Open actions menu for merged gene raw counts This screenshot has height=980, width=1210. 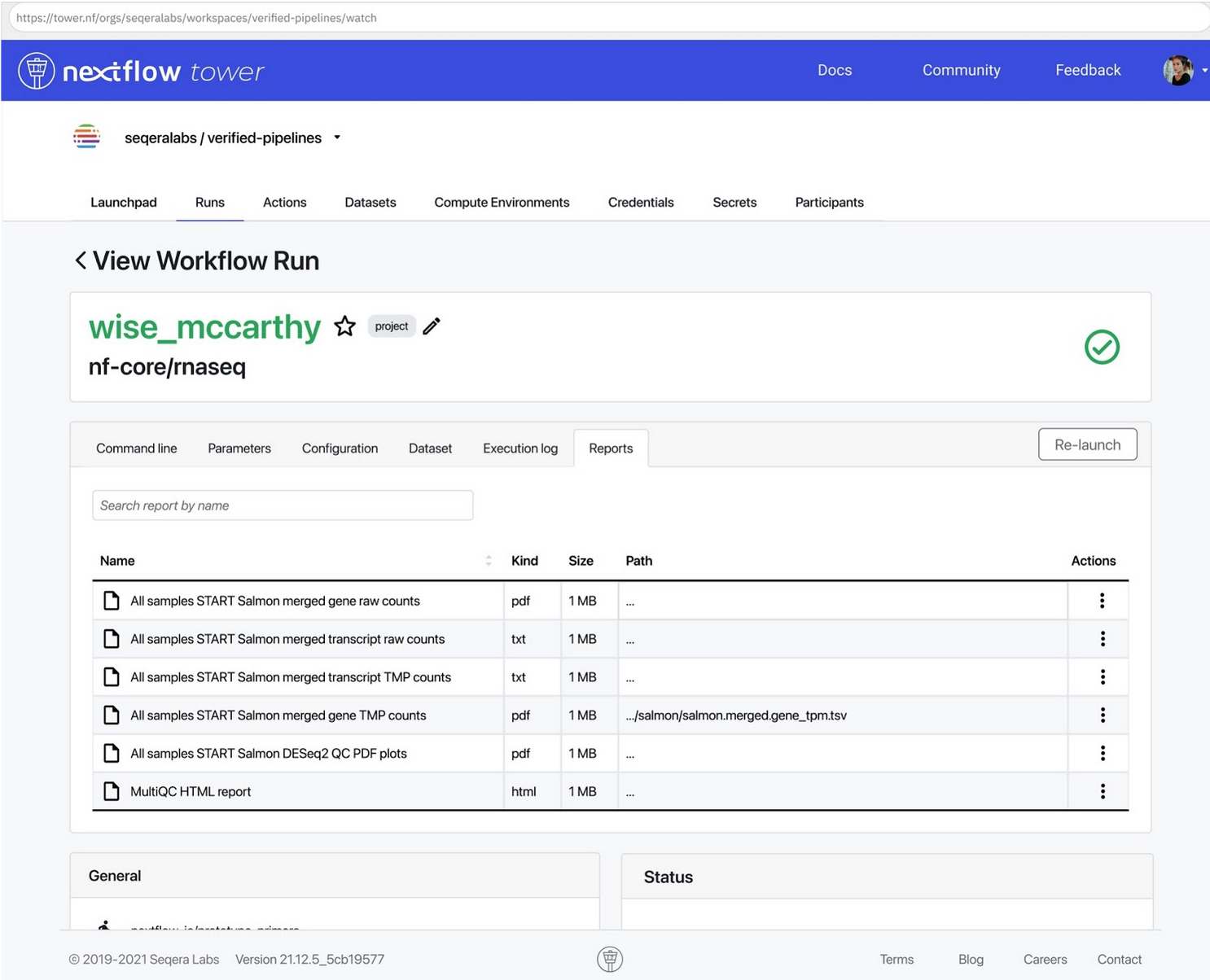pos(1103,601)
